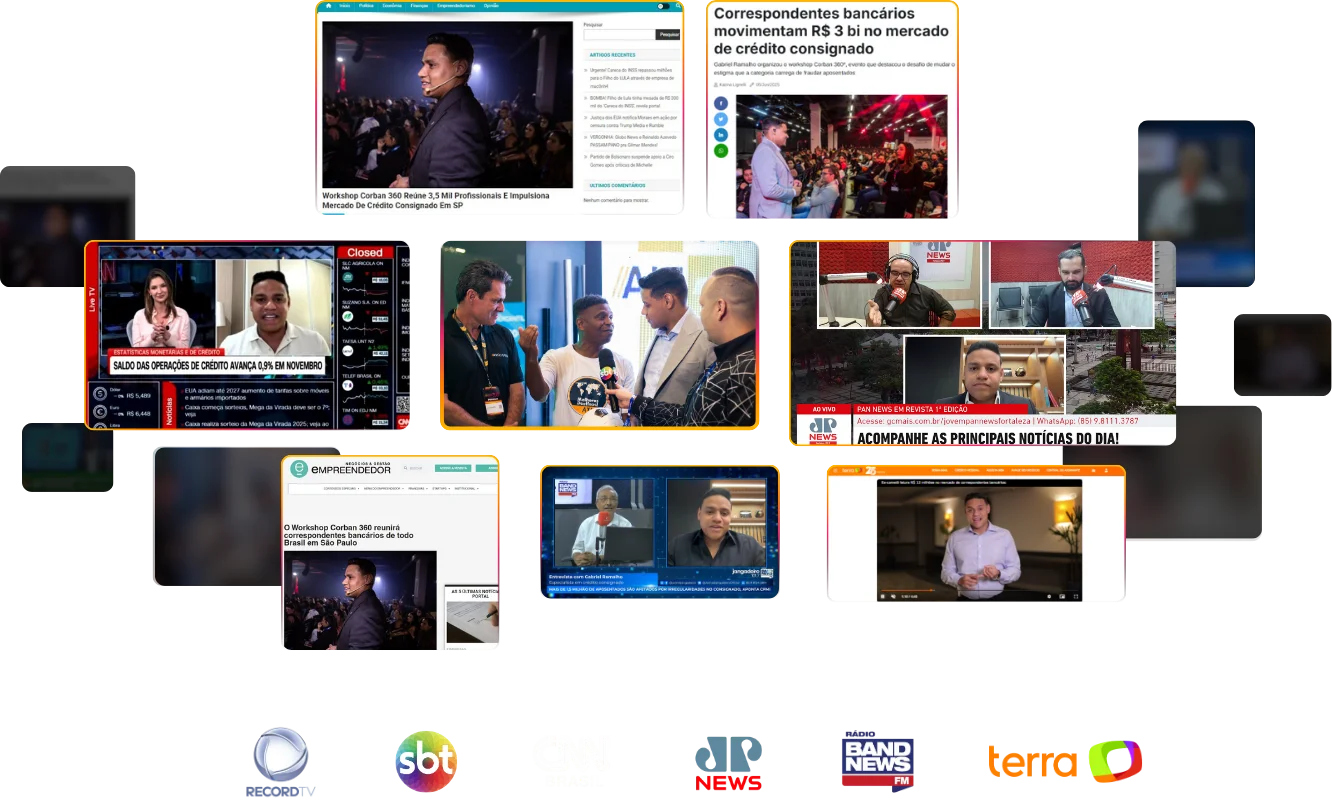The height and width of the screenshot is (800, 1332).
Task: Click the Pesquisar search button
Action: coord(668,34)
